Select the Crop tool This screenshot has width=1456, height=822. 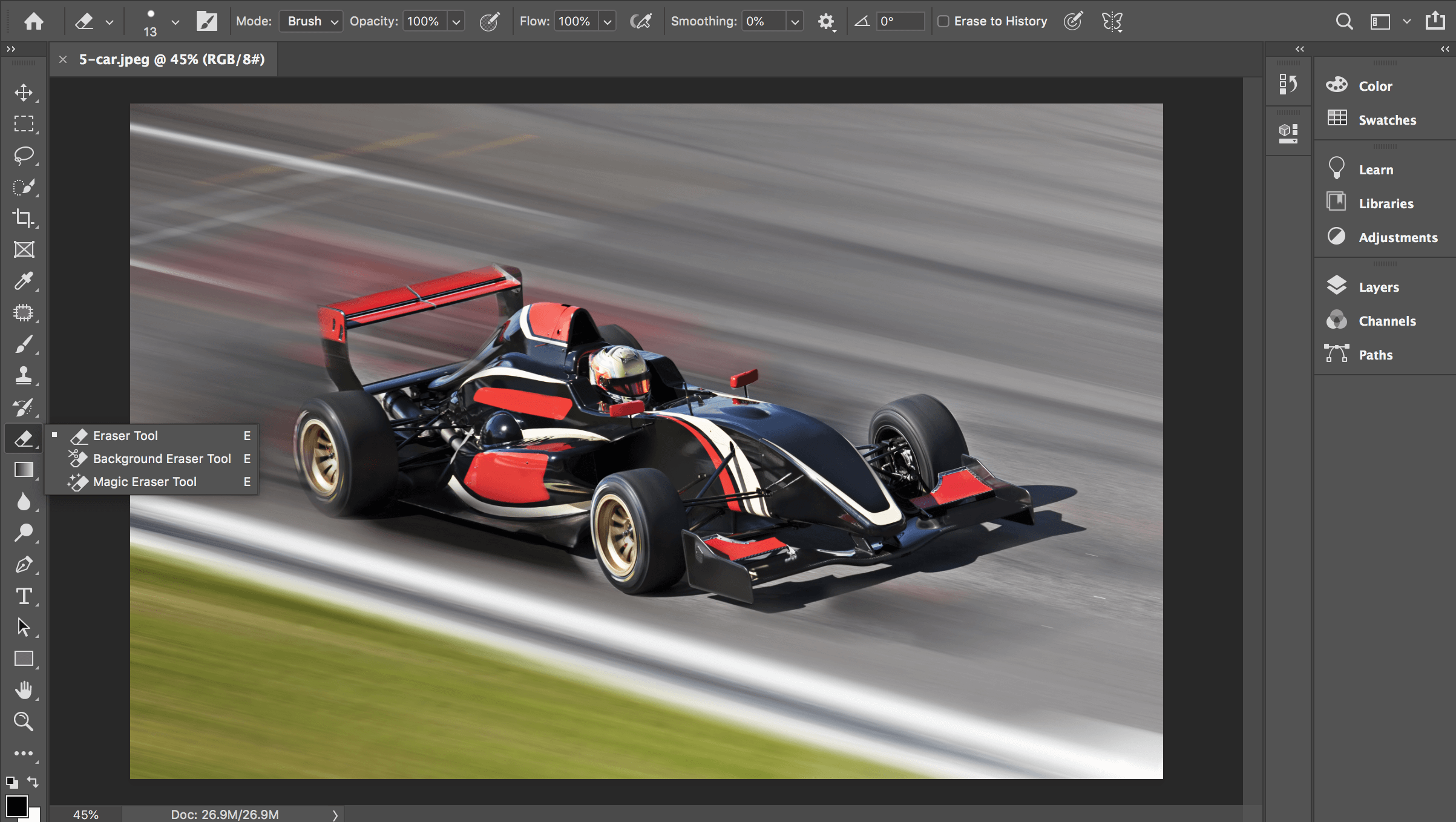click(x=24, y=218)
